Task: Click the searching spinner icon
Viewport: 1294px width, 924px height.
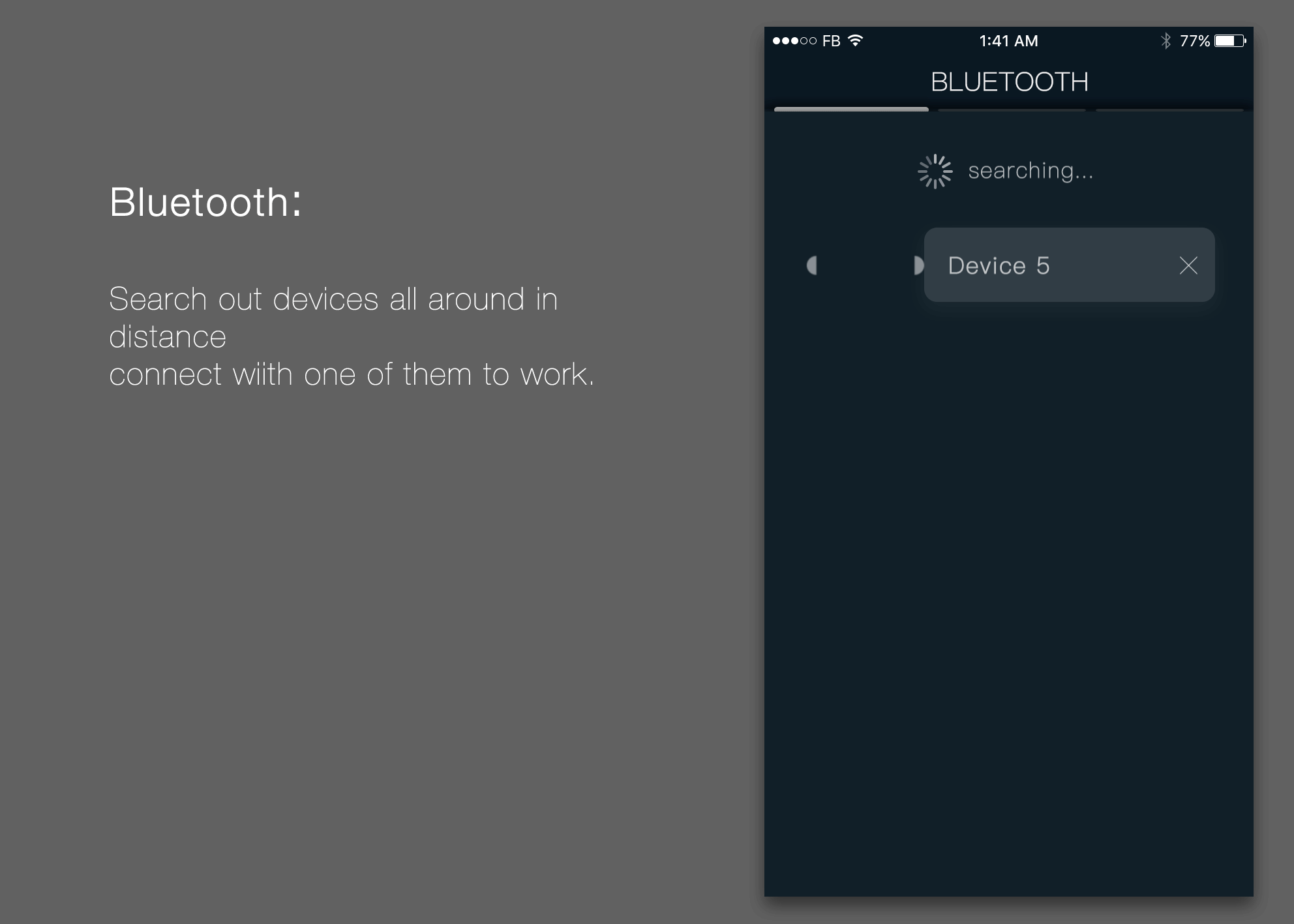Action: click(x=935, y=171)
